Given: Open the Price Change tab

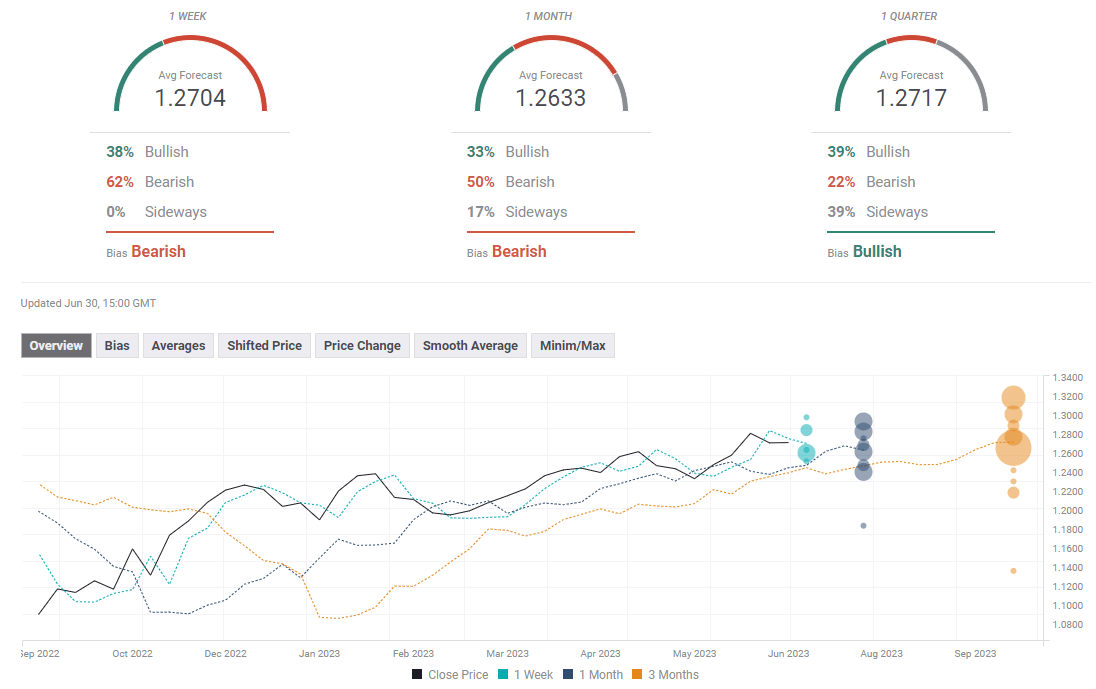Looking at the screenshot, I should (x=362, y=346).
